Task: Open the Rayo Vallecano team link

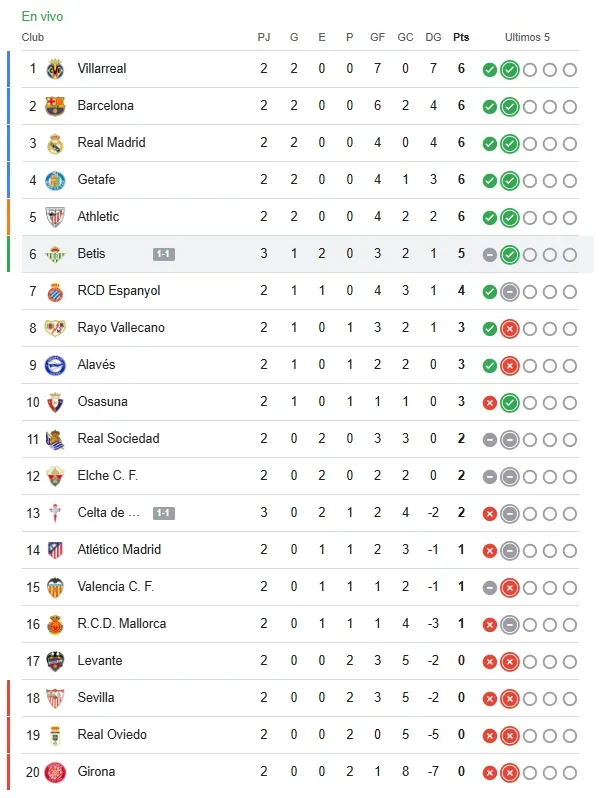Action: [121, 328]
